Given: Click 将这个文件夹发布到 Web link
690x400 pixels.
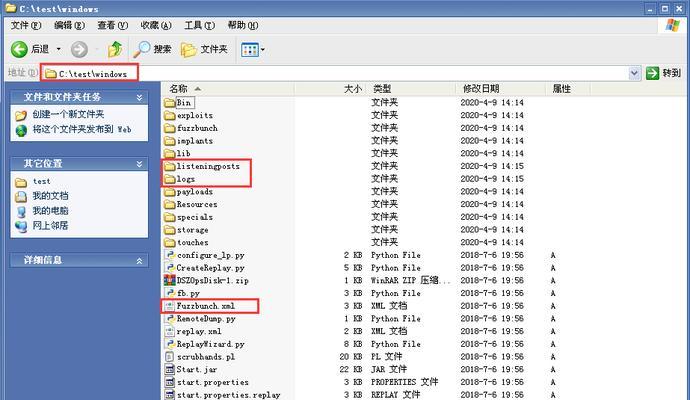Looking at the screenshot, I should tap(82, 129).
